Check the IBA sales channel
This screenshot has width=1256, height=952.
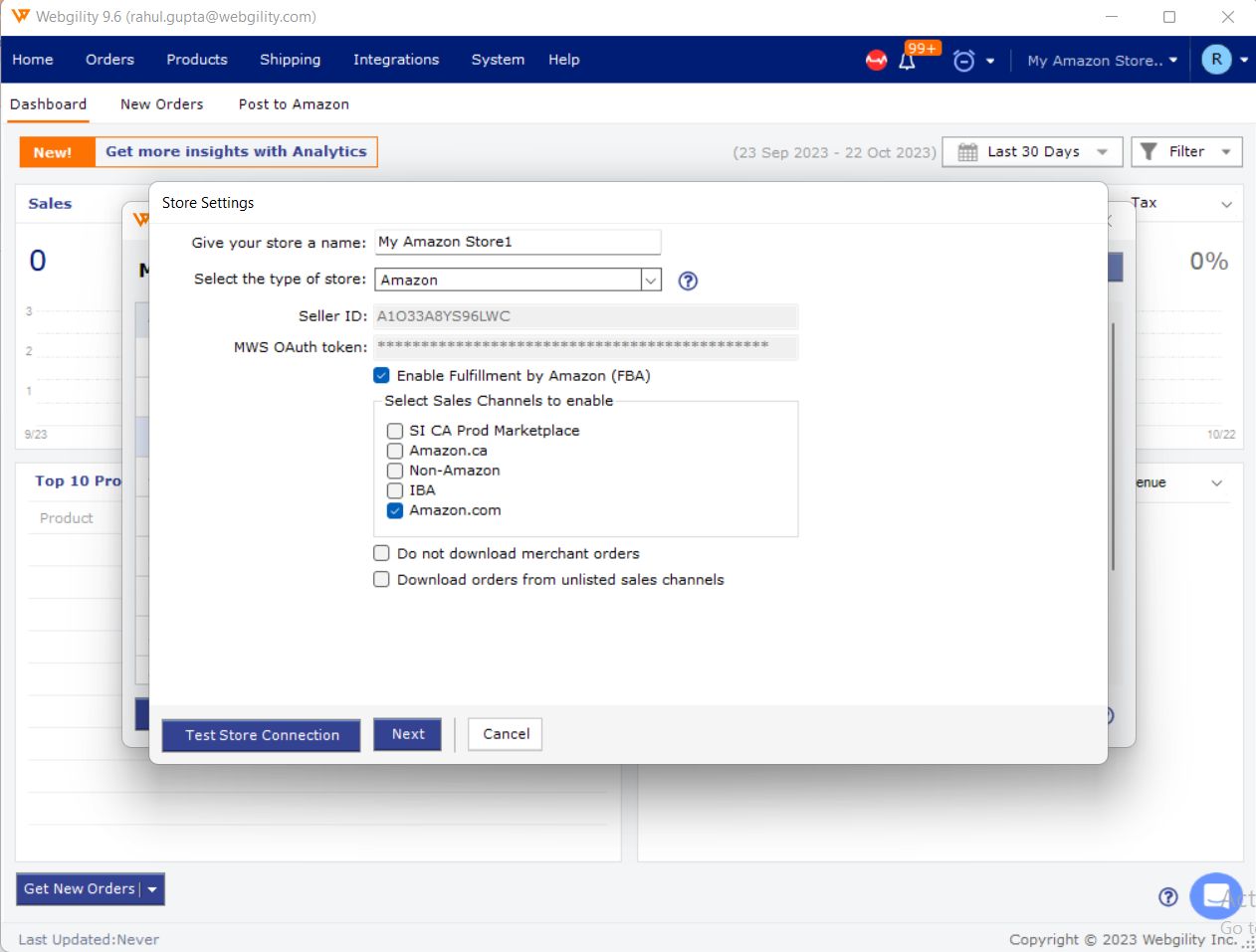tap(395, 490)
